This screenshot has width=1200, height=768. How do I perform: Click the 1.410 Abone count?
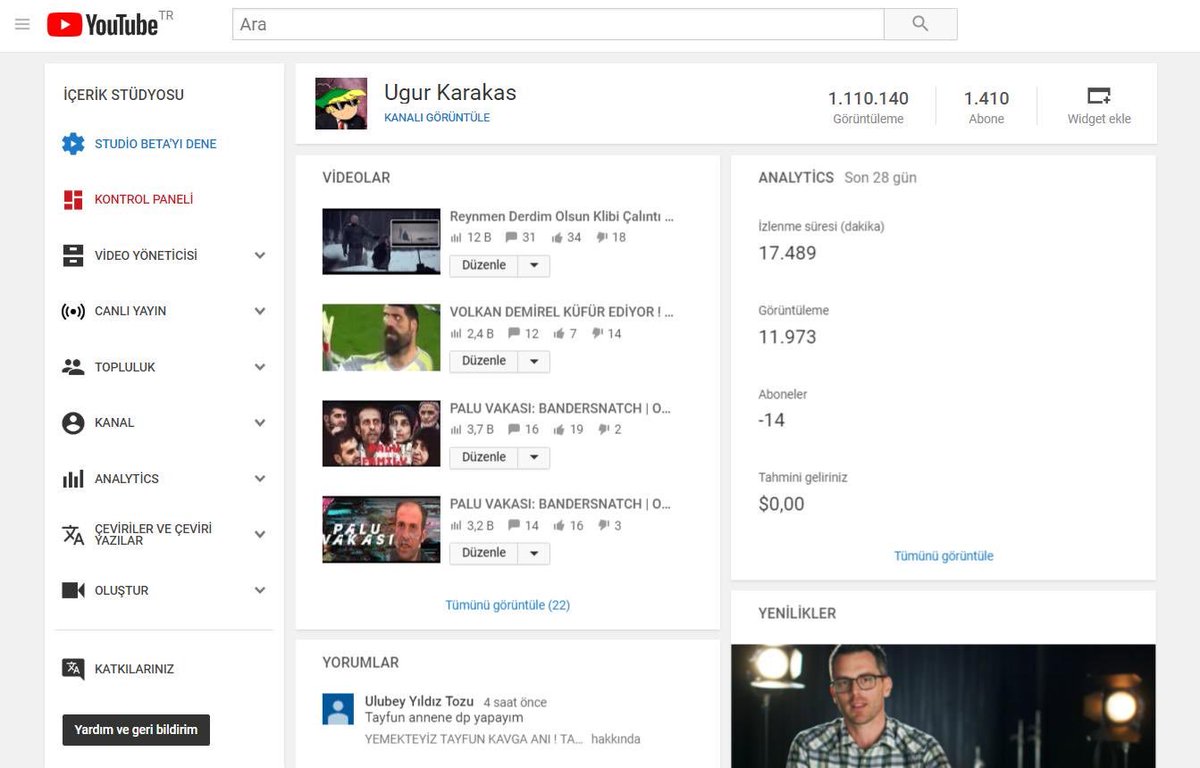click(x=986, y=99)
